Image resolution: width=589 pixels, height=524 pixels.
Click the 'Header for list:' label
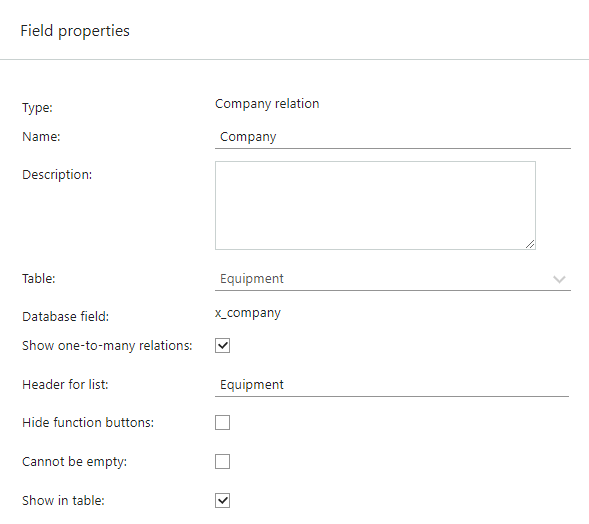(x=65, y=385)
